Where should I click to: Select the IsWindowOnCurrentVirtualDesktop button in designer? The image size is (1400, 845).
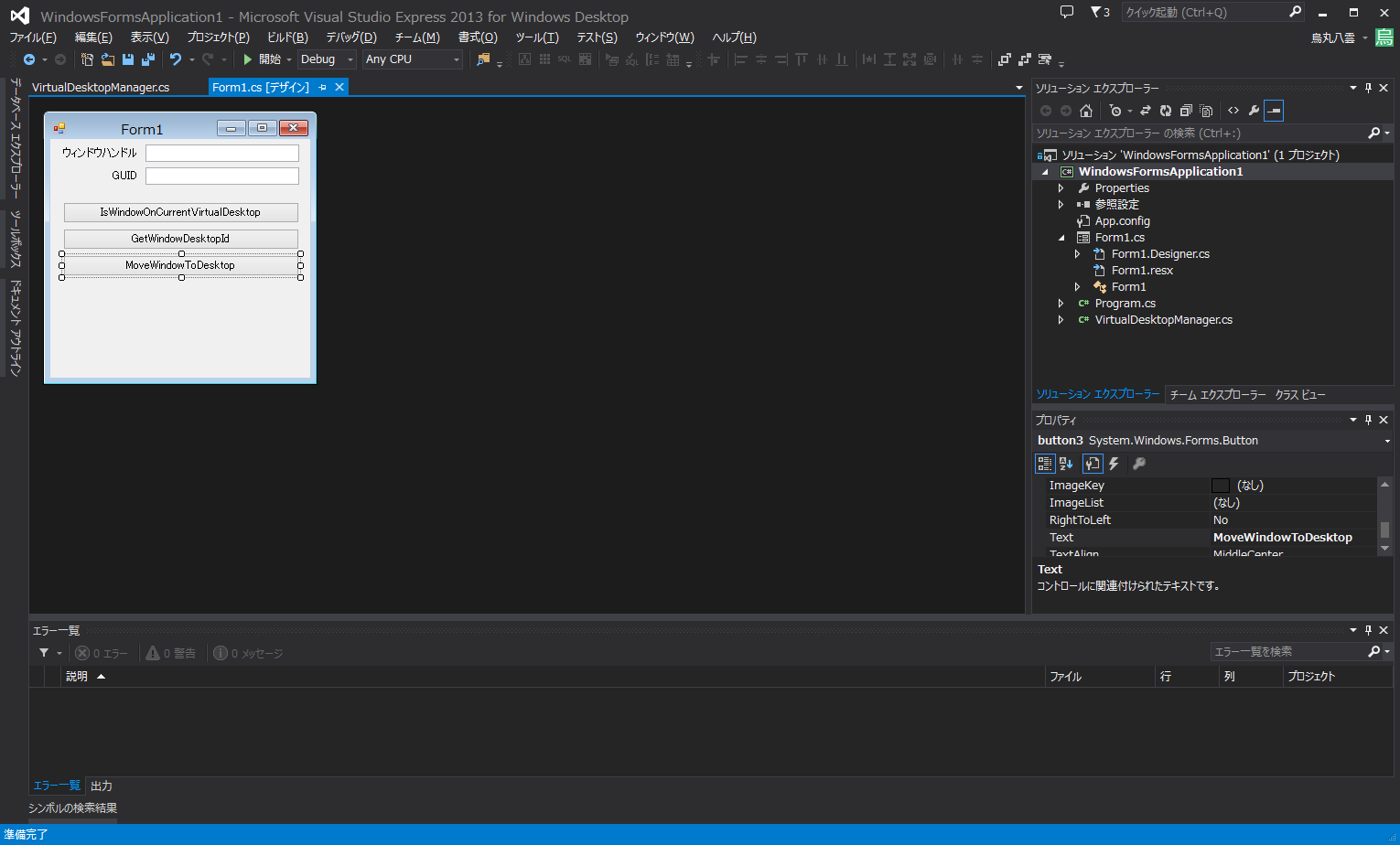pos(181,212)
